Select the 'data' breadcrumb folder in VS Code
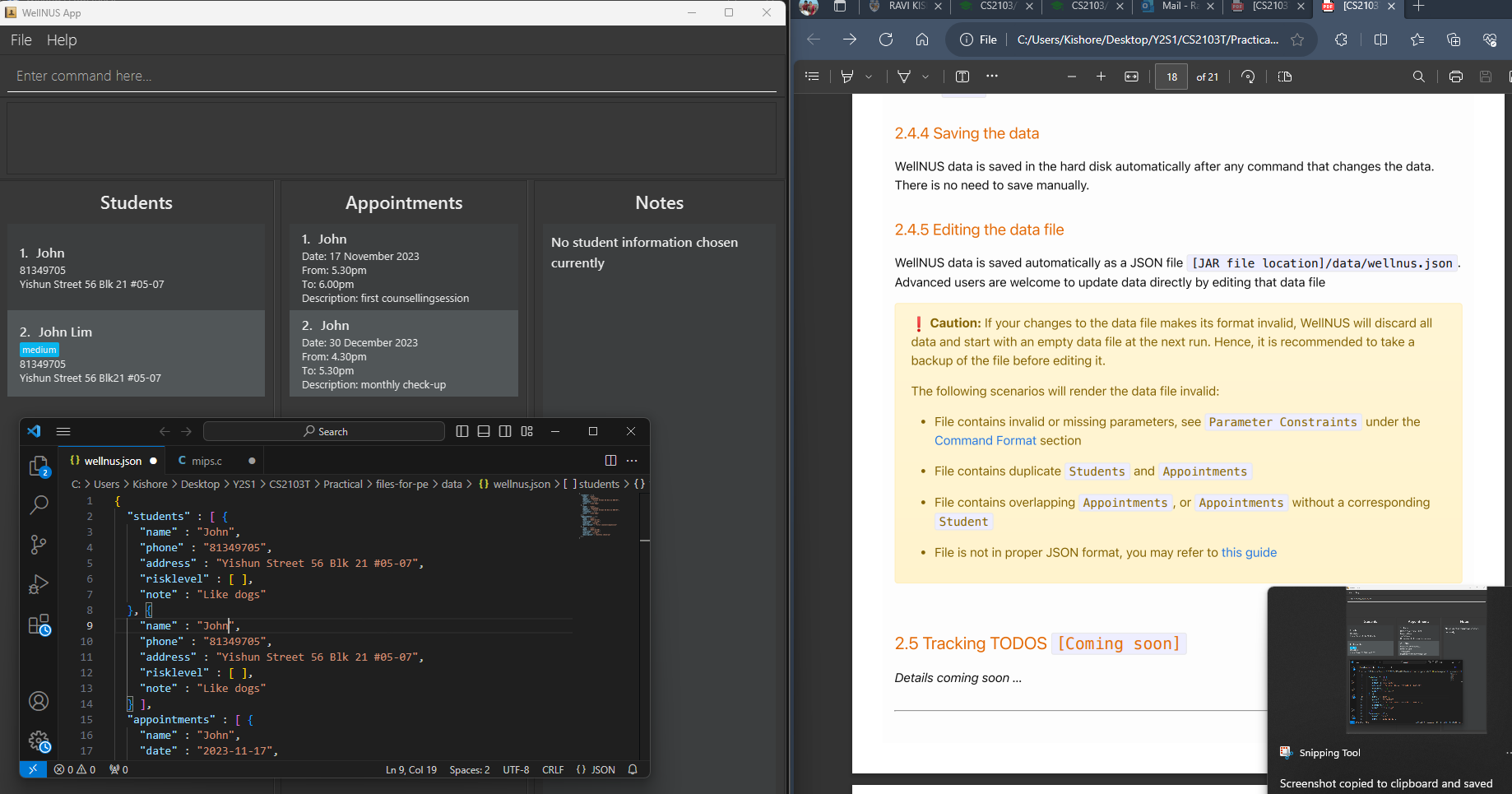Image resolution: width=1512 pixels, height=794 pixels. pos(452,484)
